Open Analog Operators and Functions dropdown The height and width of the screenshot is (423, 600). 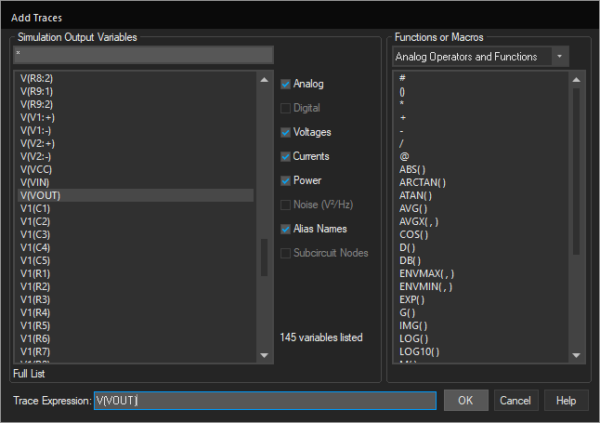(560, 57)
